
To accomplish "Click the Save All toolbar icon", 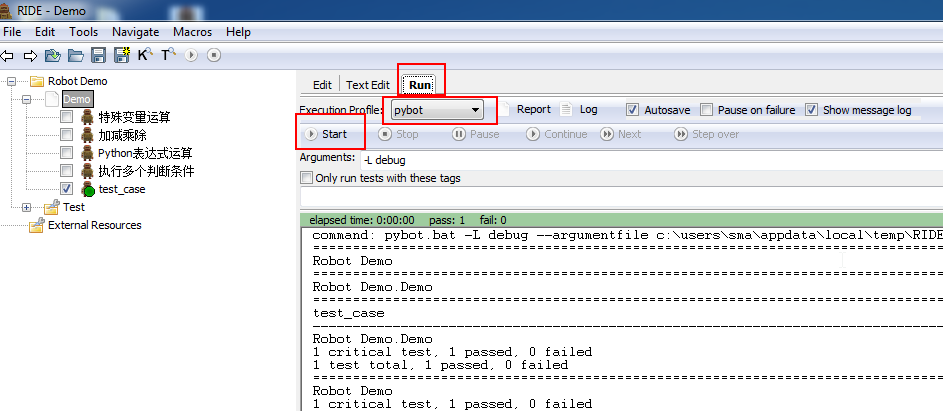I will point(122,55).
